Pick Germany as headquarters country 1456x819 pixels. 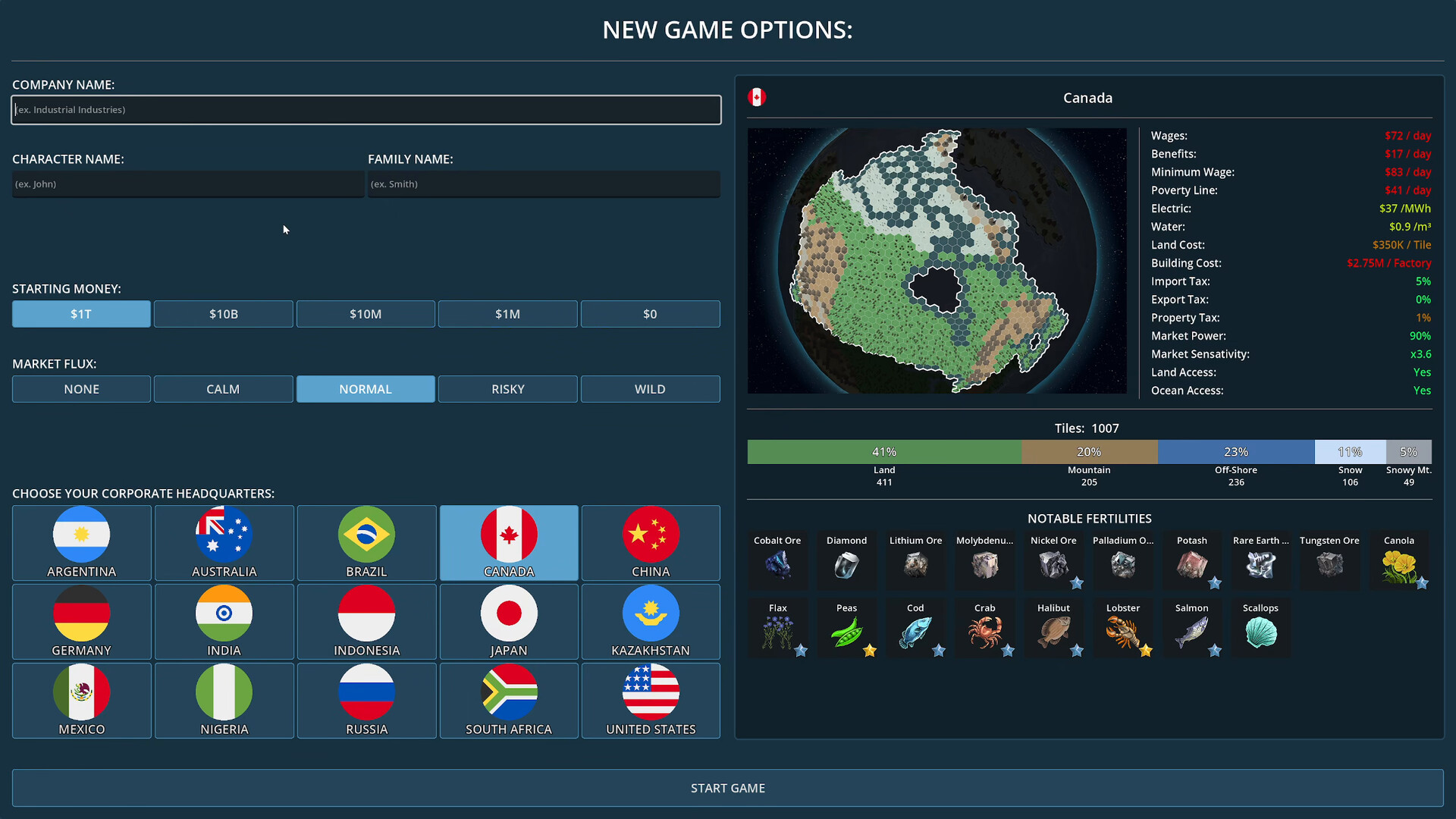click(81, 621)
